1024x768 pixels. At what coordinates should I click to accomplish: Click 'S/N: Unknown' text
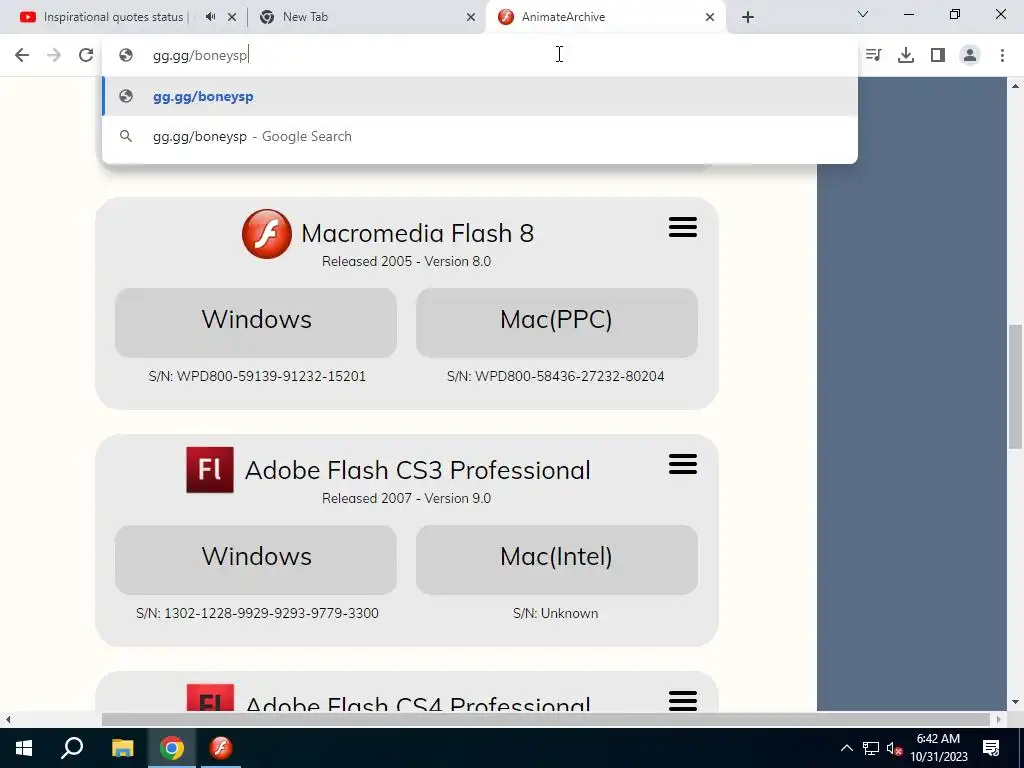coord(555,613)
